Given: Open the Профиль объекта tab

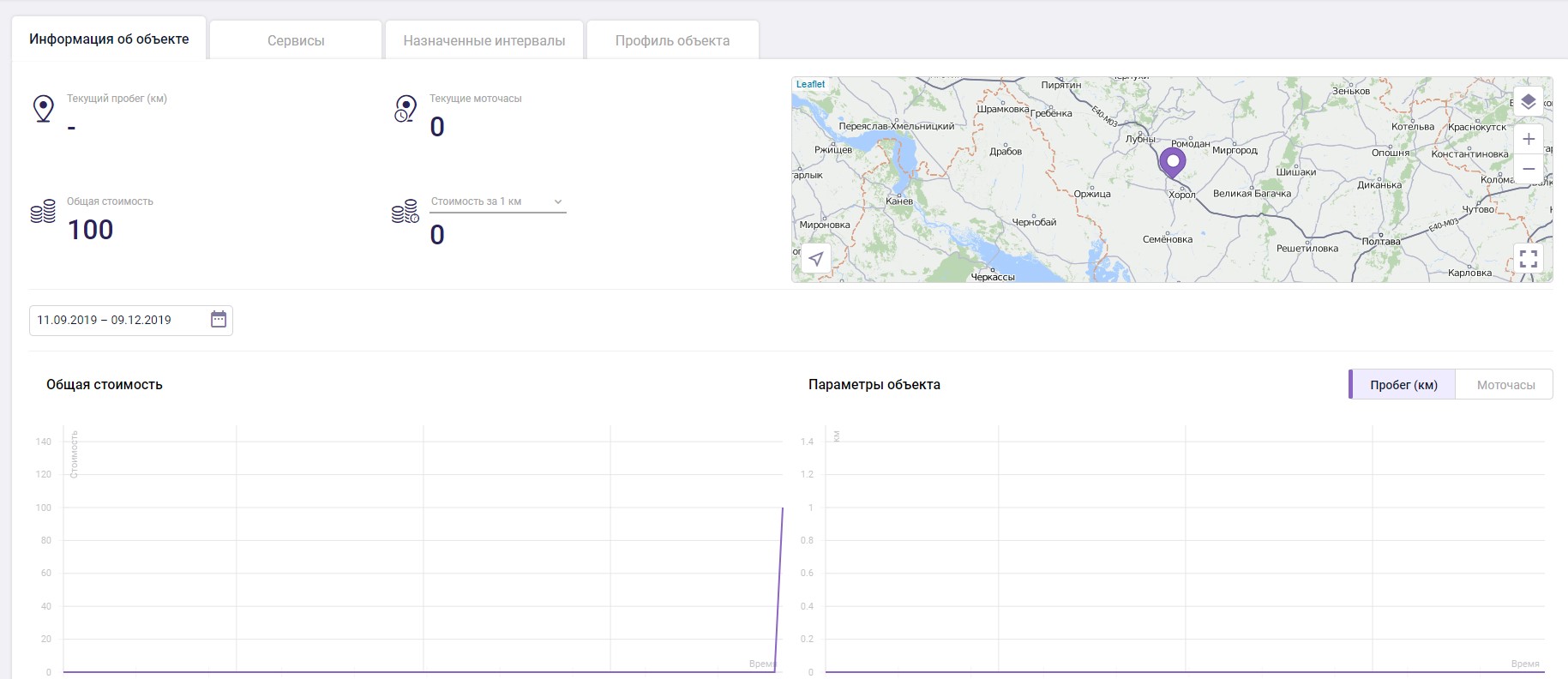Looking at the screenshot, I should pyautogui.click(x=672, y=40).
